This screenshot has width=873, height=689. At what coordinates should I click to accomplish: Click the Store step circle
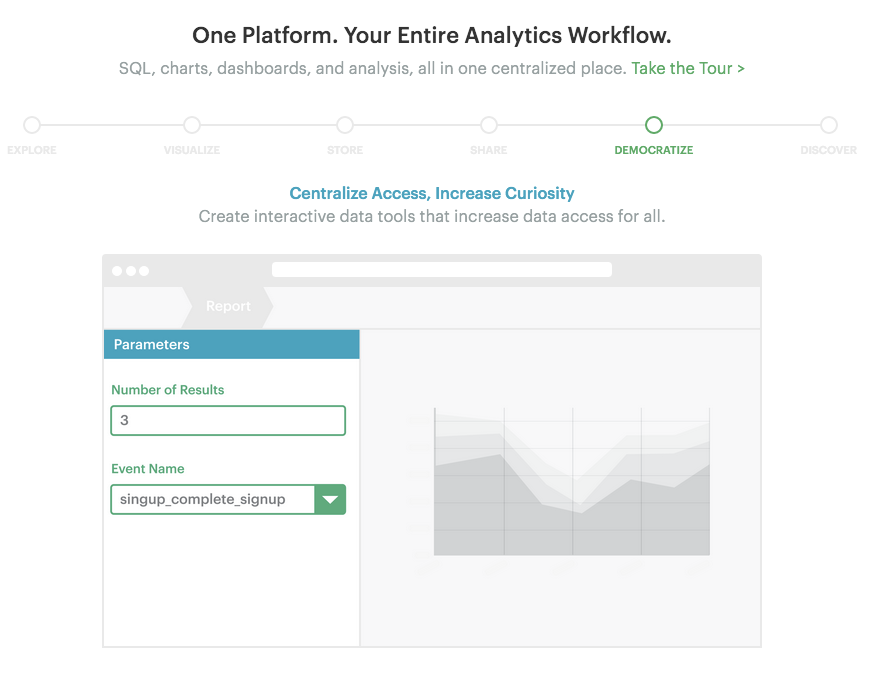click(345, 125)
